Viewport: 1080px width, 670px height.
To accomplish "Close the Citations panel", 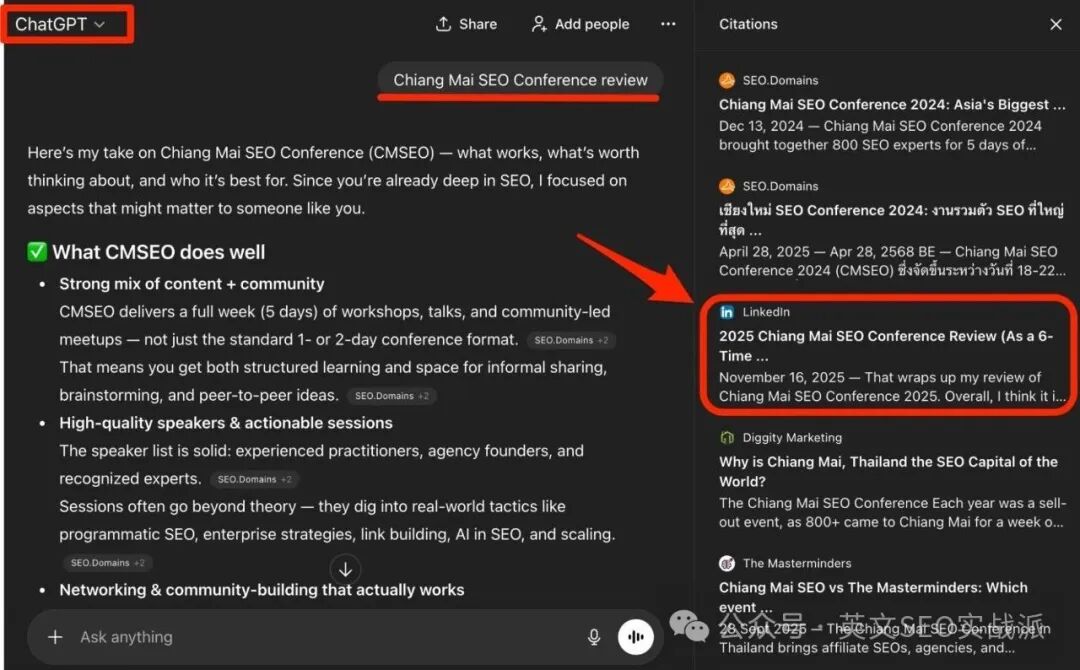I will pos(1055,25).
